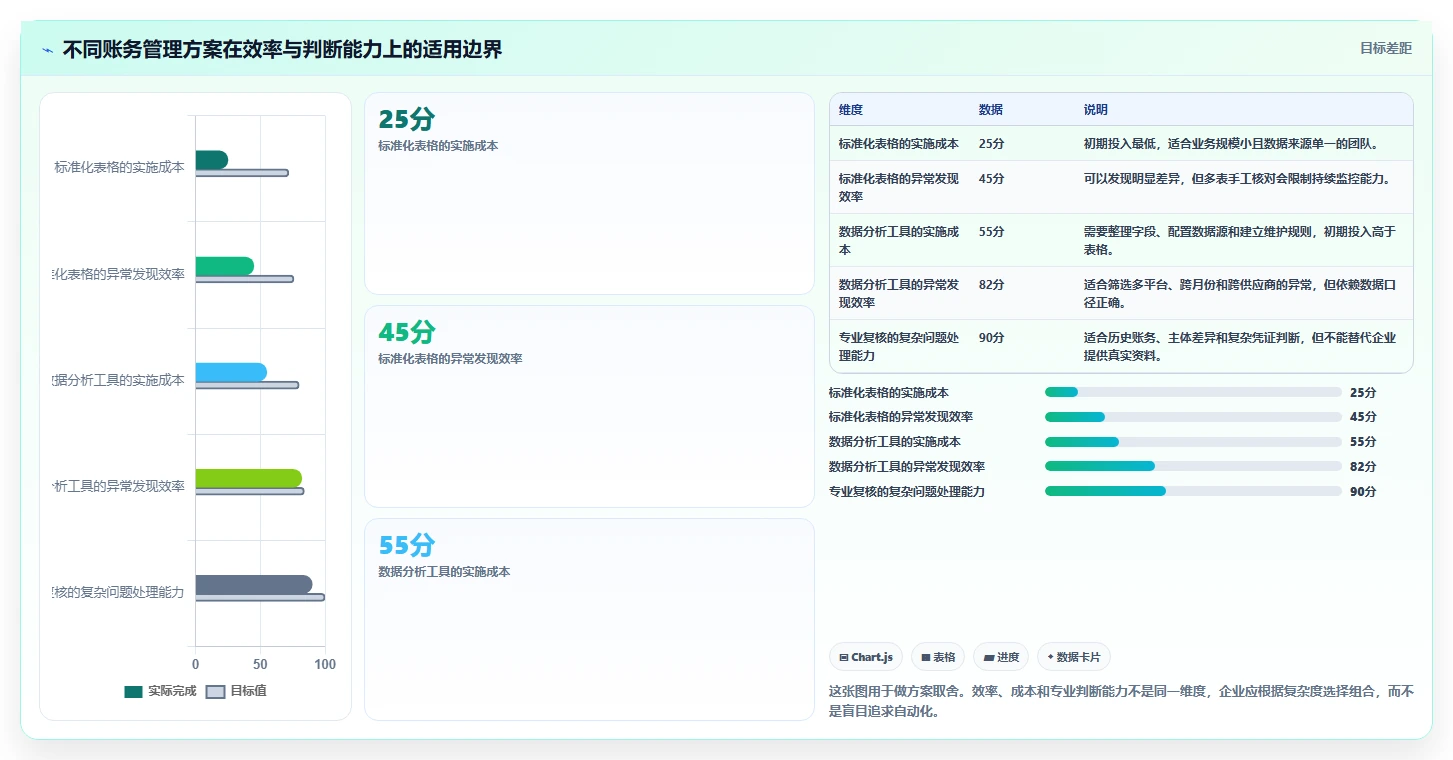The image size is (1453, 760).
Task: Click the 数据分析工具的实施成本 table row label
Action: click(899, 241)
